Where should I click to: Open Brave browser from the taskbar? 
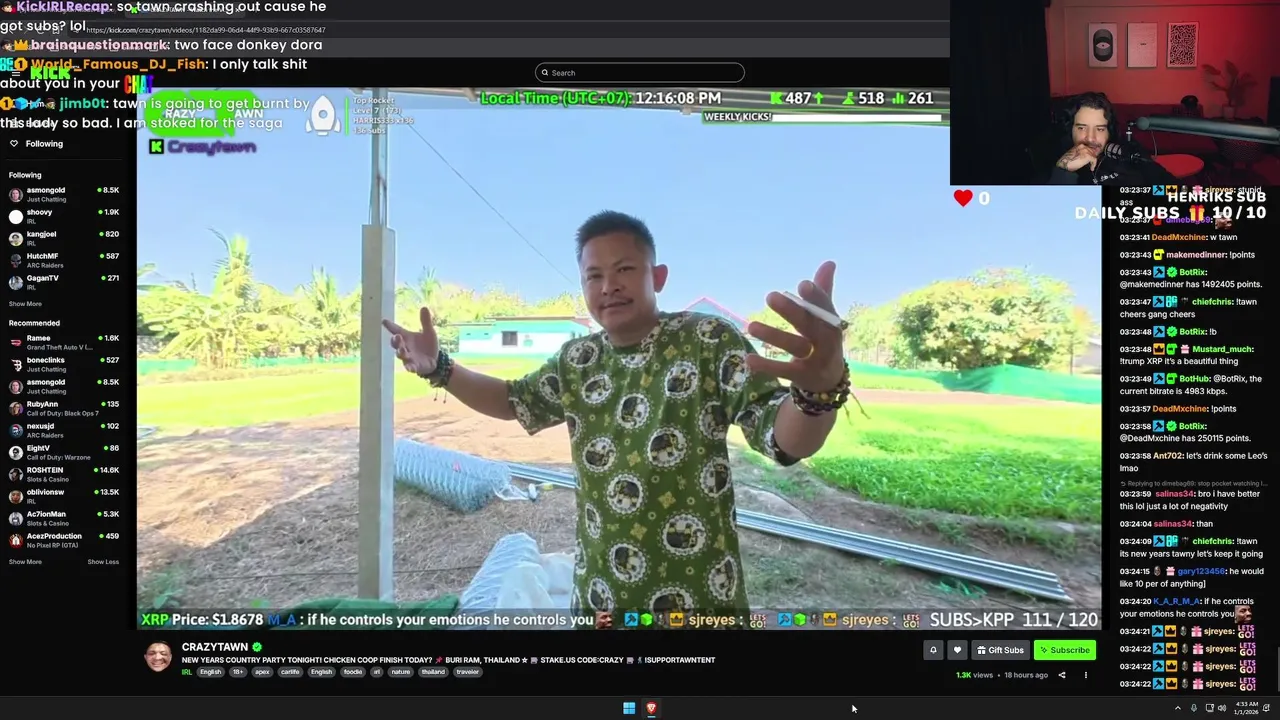(x=651, y=708)
